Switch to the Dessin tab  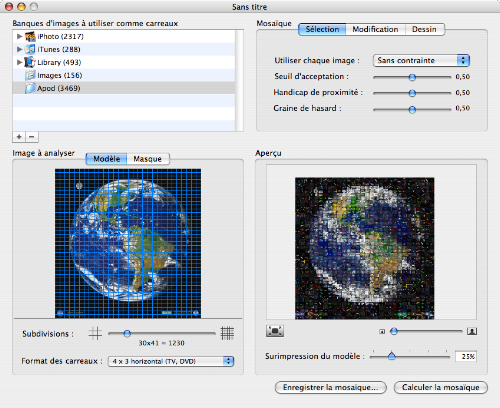click(424, 29)
